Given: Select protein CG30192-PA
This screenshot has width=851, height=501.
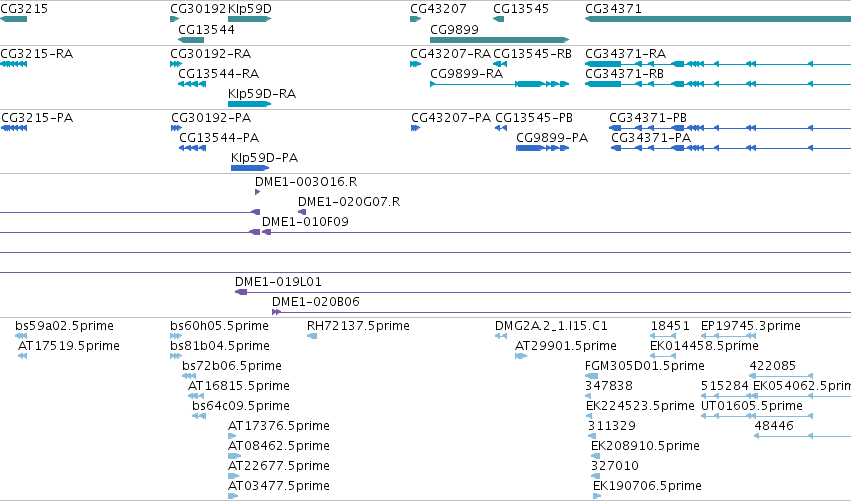Looking at the screenshot, I should pyautogui.click(x=211, y=118).
